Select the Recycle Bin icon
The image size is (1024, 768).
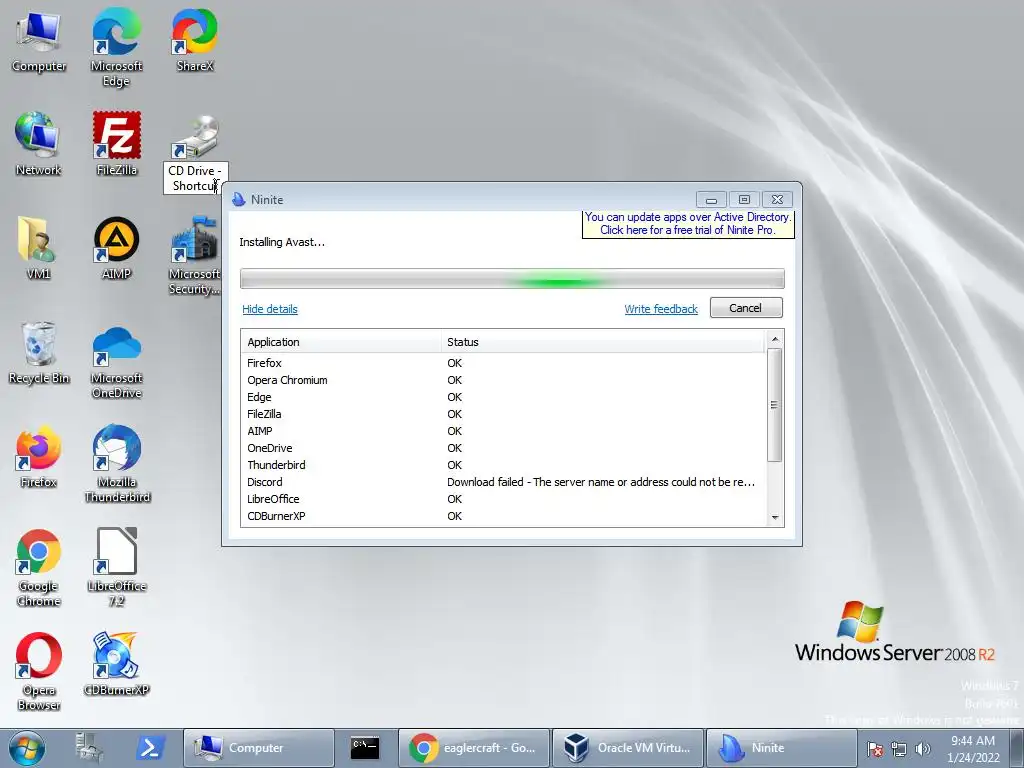pos(39,353)
